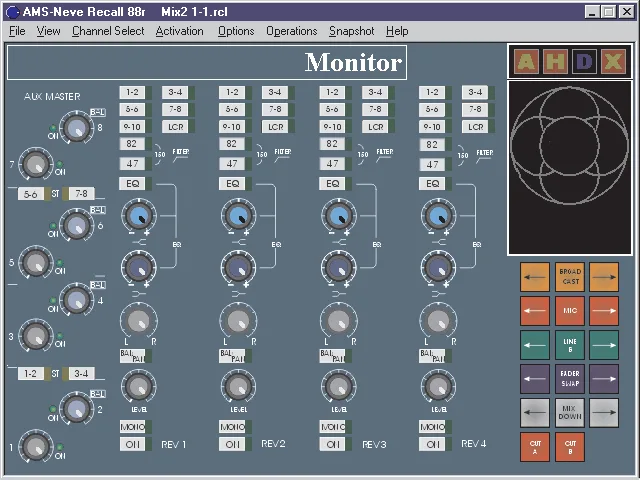Viewport: 640px width, 480px height.
Task: Toggle MONO on REV 1 column
Action: pyautogui.click(x=135, y=427)
